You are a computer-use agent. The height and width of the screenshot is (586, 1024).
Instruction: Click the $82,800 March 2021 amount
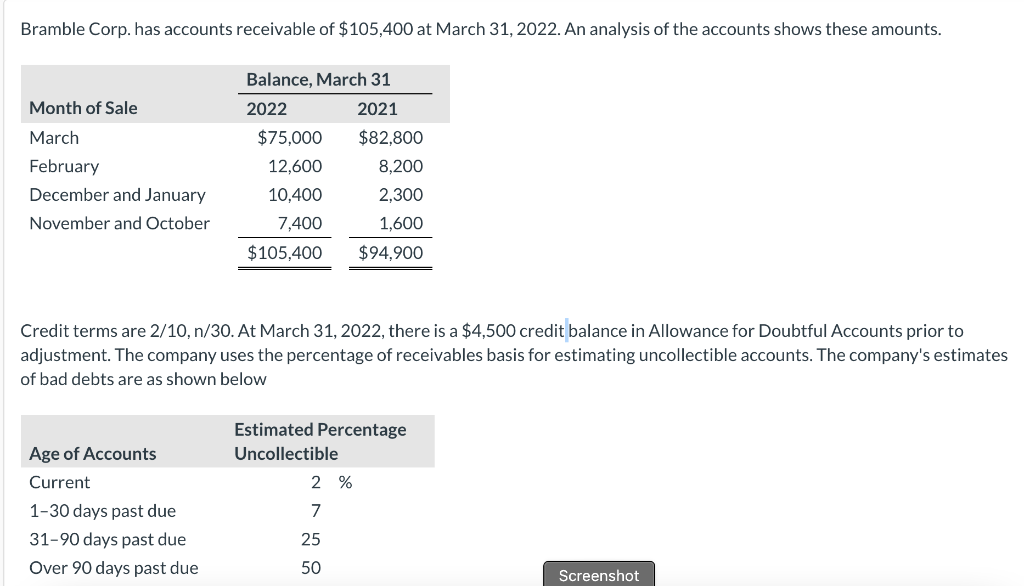pos(391,138)
